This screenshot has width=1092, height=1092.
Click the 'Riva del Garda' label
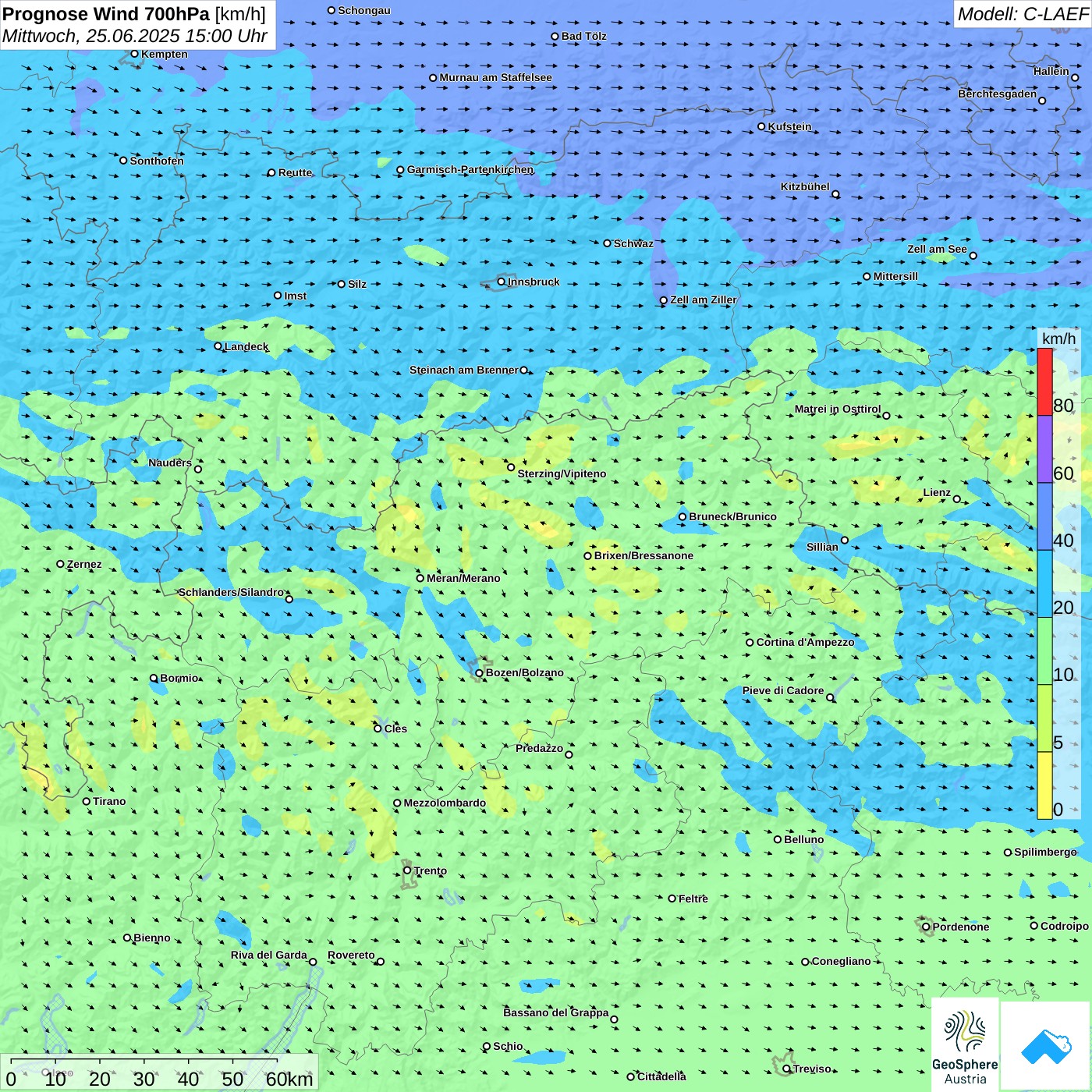269,955
